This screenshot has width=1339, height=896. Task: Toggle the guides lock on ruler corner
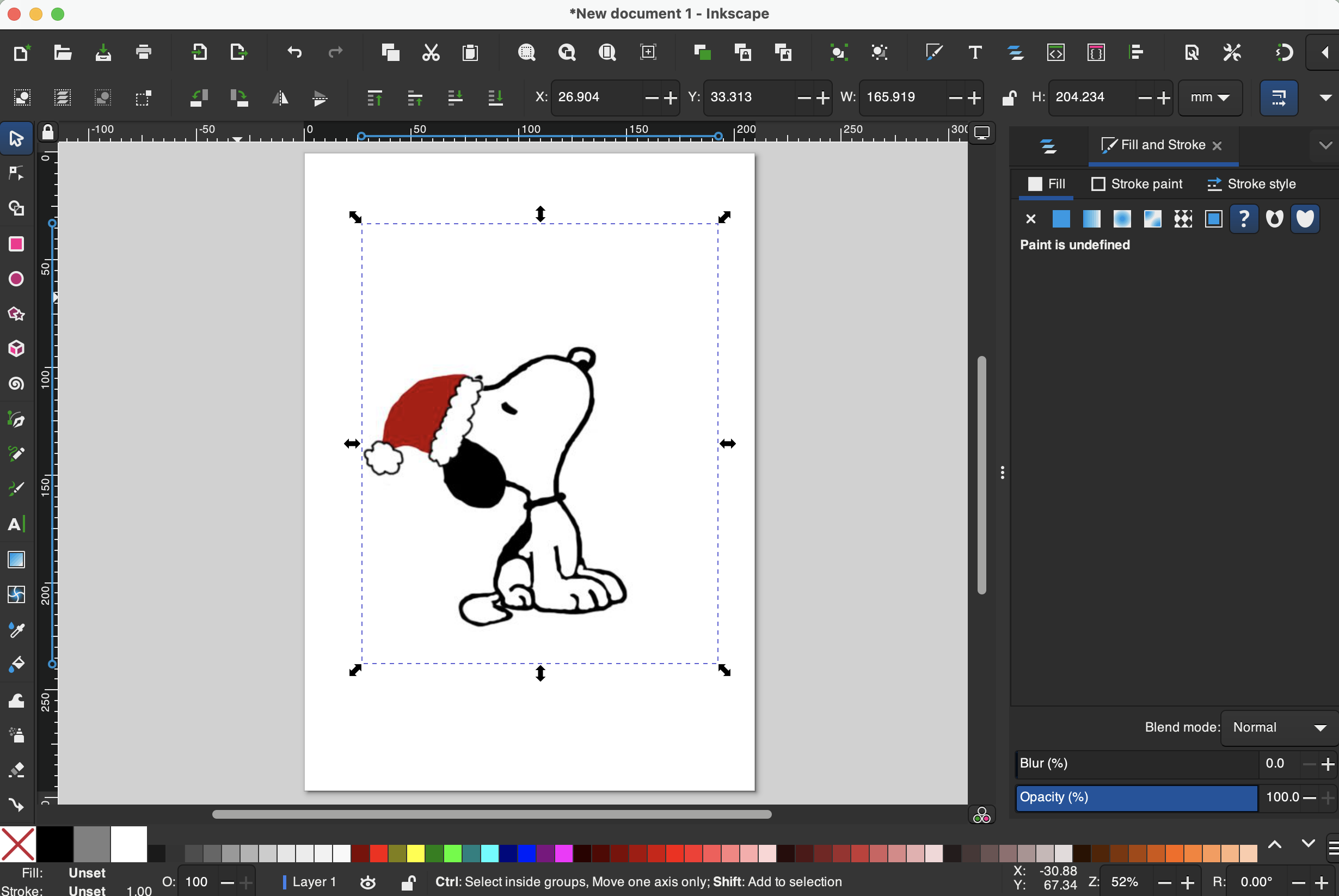pyautogui.click(x=48, y=132)
